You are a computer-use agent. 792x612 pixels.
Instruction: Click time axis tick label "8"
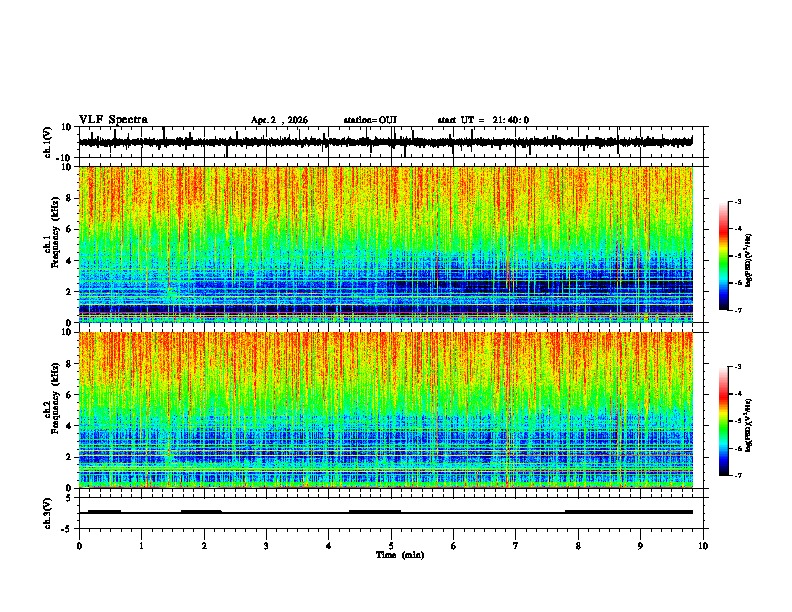click(578, 546)
